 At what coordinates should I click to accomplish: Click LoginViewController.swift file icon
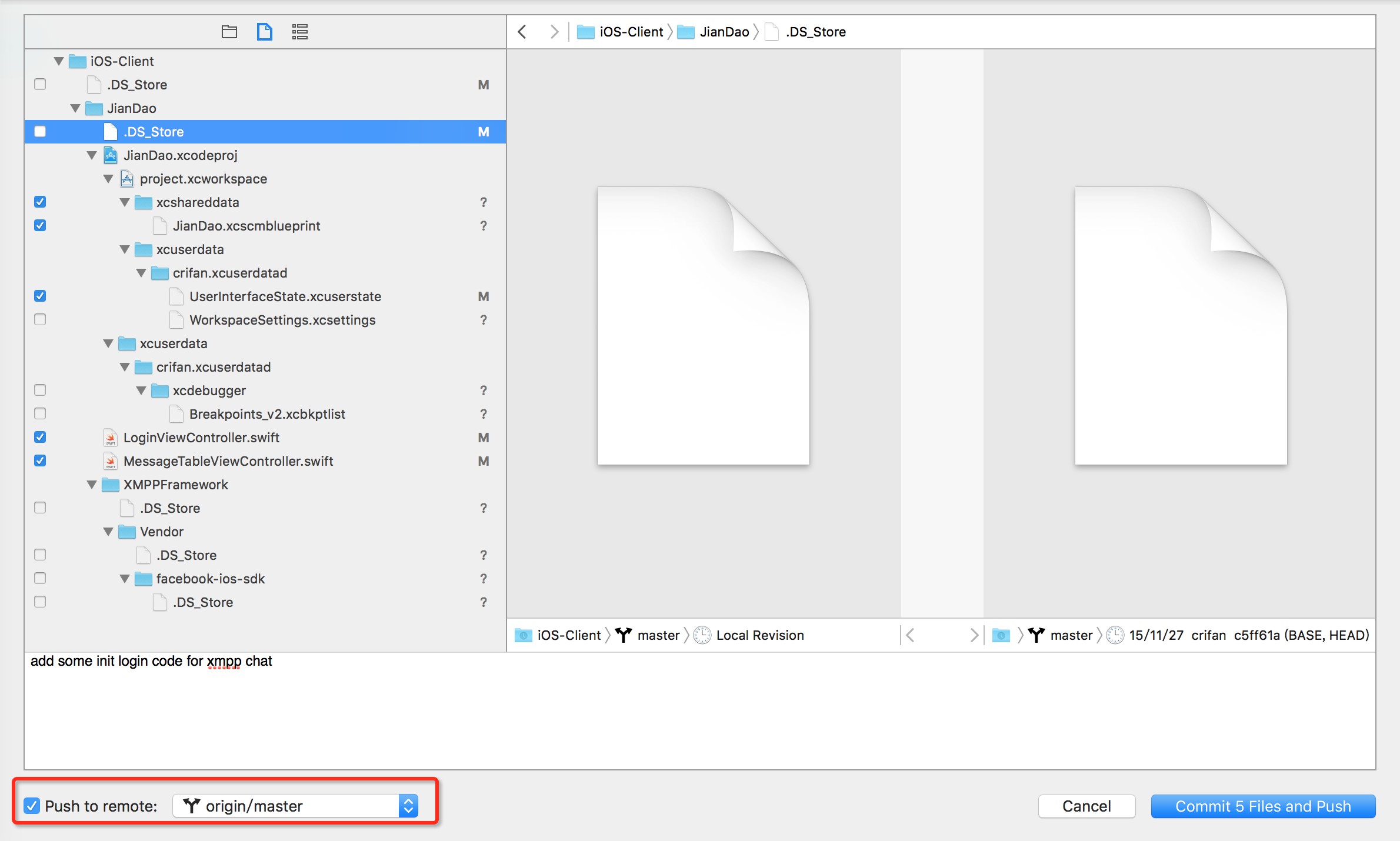pos(111,438)
